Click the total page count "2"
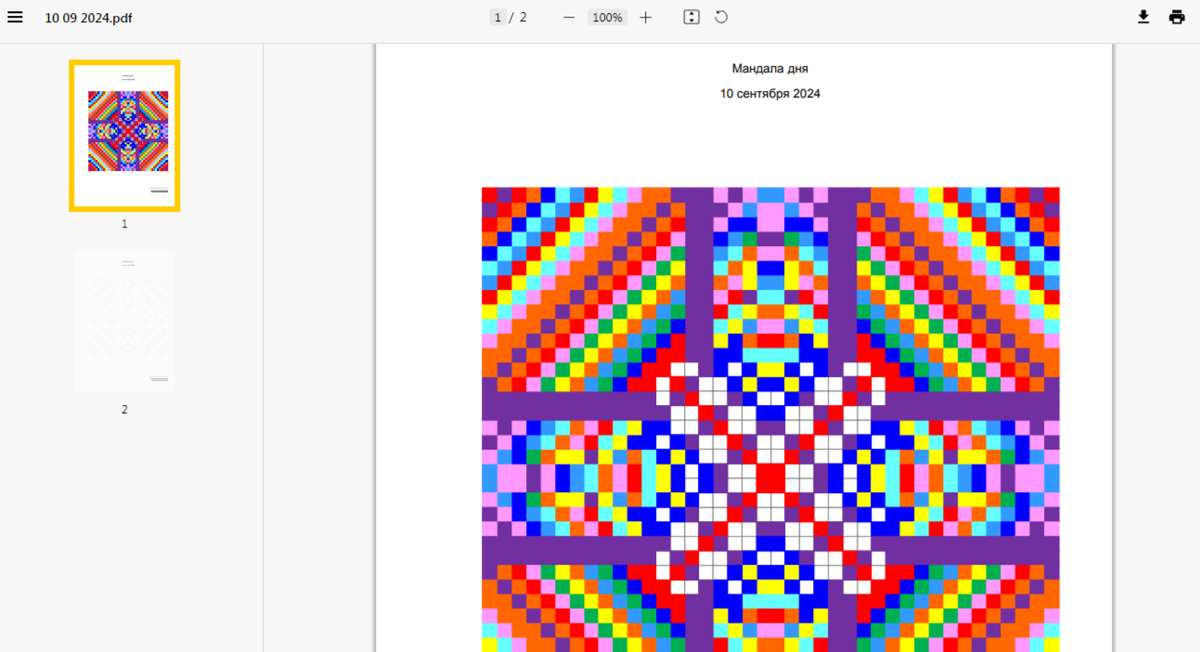 (x=523, y=17)
